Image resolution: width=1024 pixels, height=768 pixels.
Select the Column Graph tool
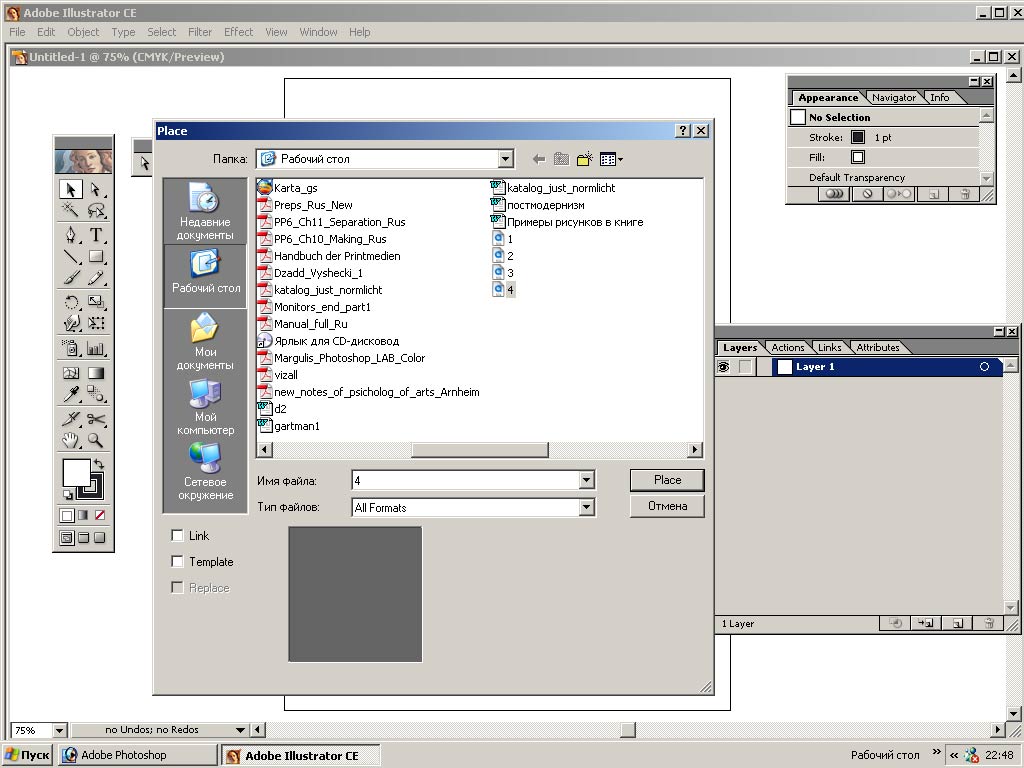(x=96, y=348)
